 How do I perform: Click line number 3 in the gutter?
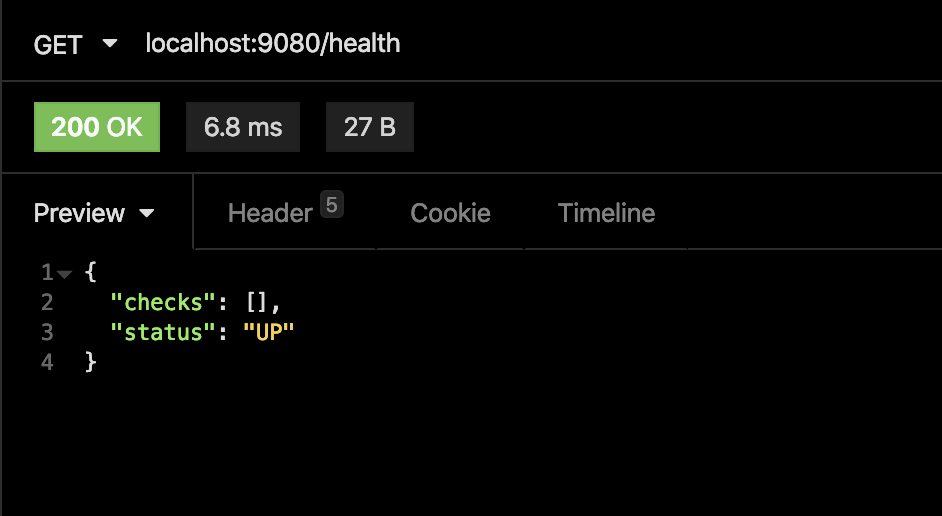(47, 332)
